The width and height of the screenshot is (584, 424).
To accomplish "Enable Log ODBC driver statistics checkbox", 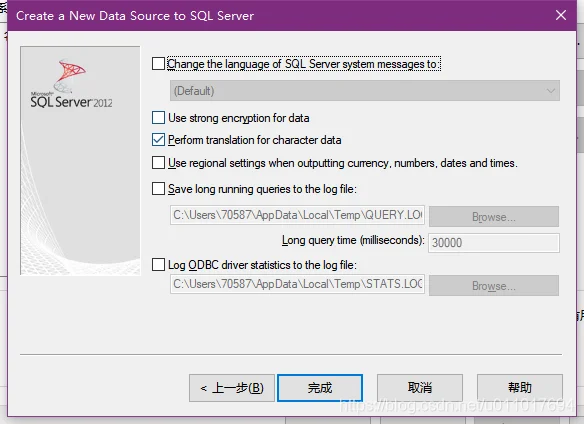I will [x=158, y=265].
